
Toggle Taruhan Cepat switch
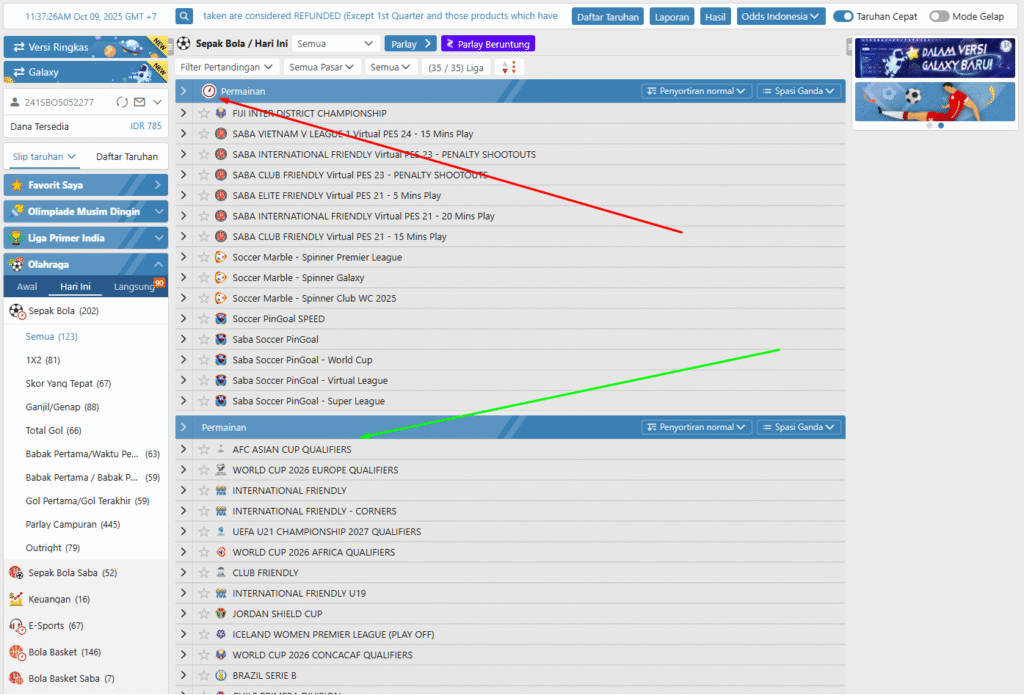click(x=843, y=16)
